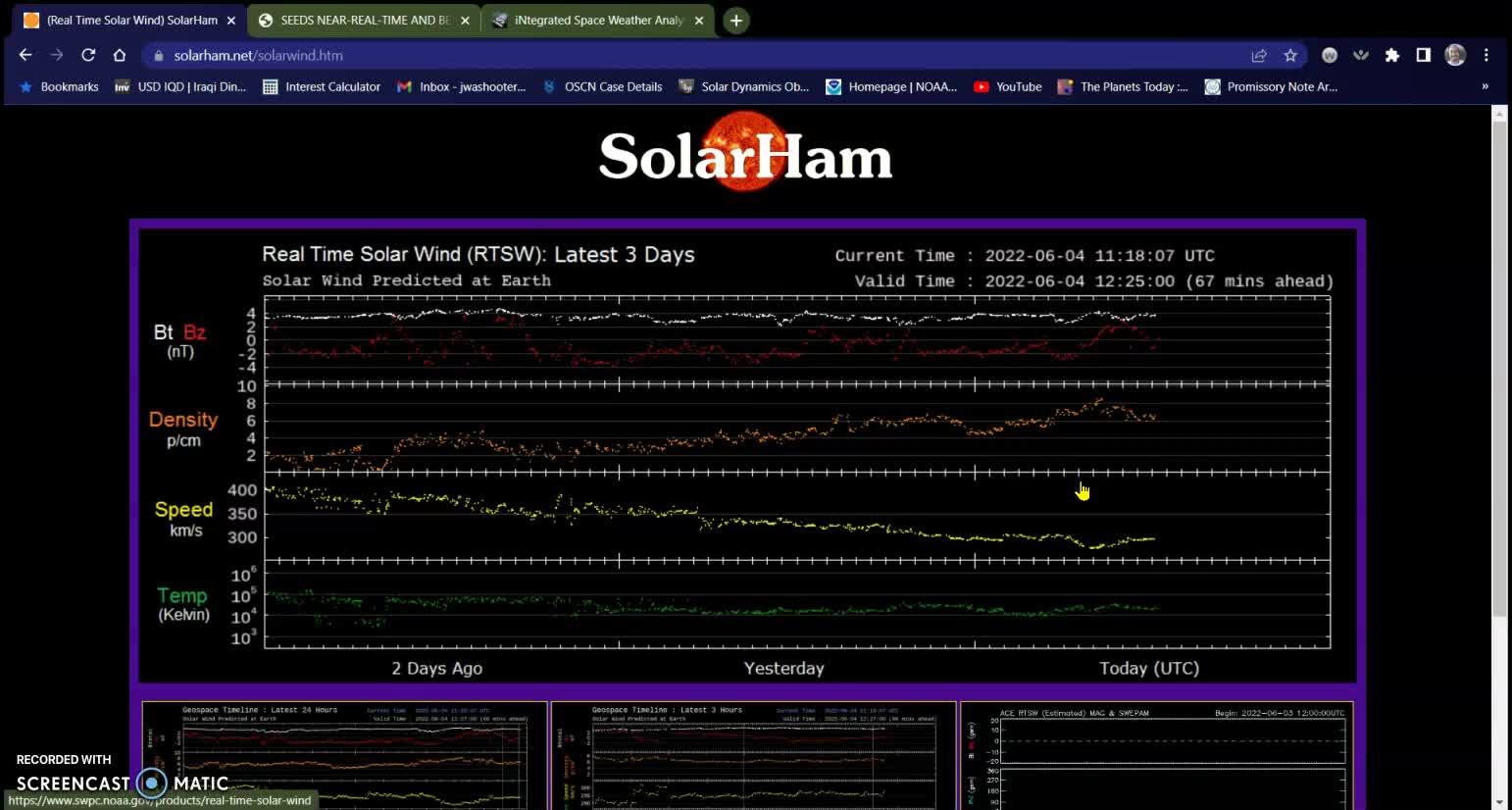Open Homepage NOAA bookmark

point(890,86)
